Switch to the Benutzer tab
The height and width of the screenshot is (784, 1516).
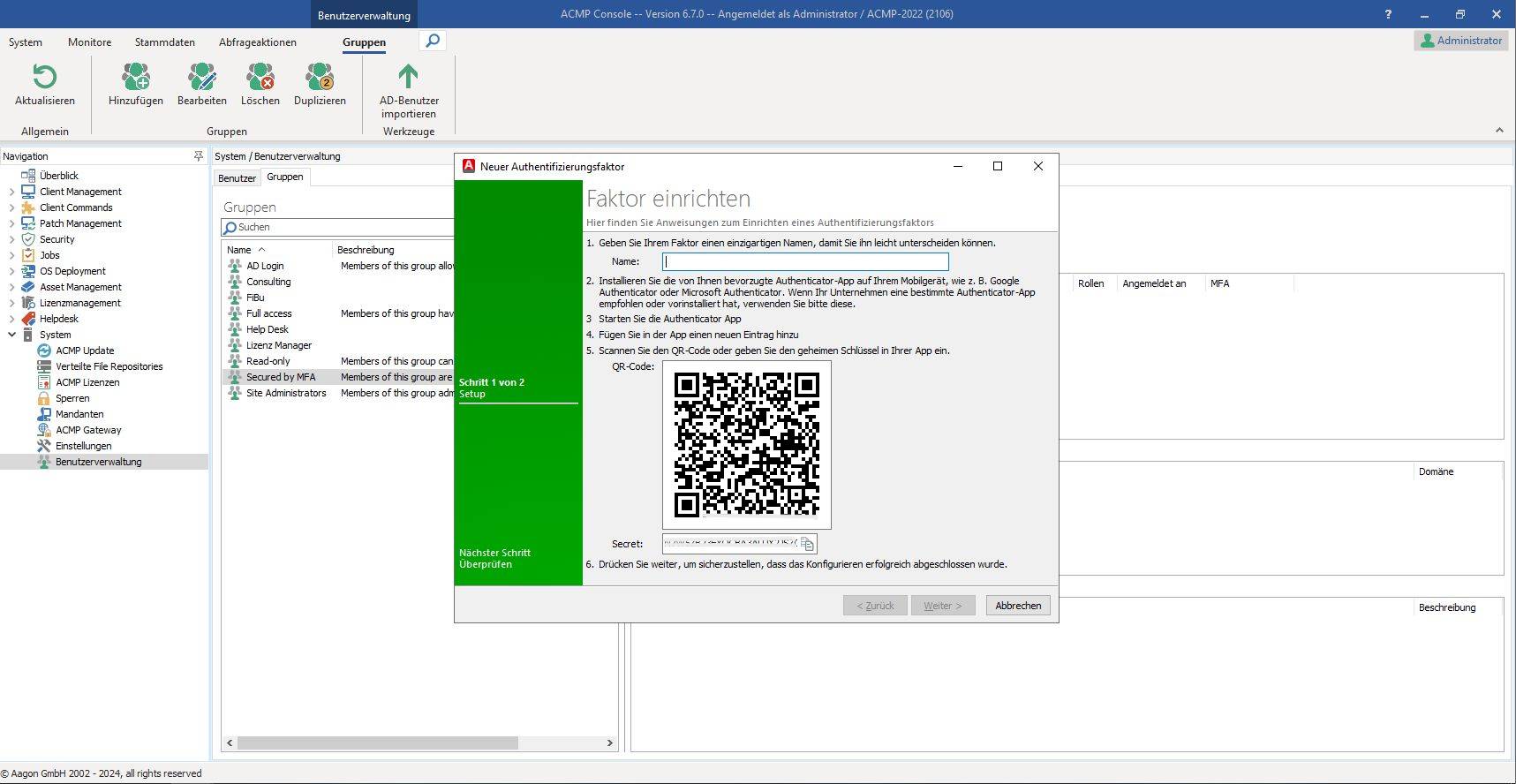tap(238, 178)
